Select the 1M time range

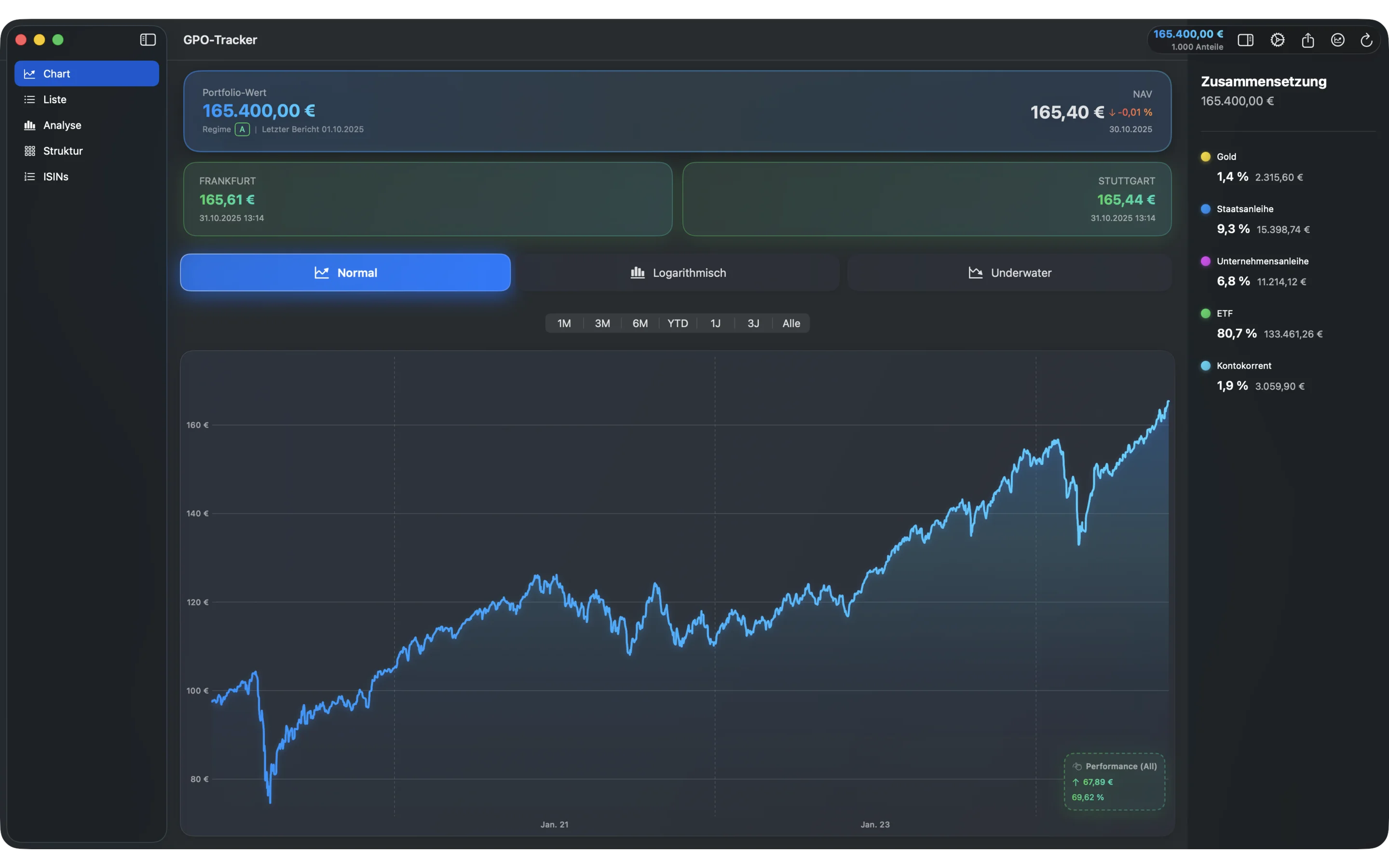(x=564, y=323)
